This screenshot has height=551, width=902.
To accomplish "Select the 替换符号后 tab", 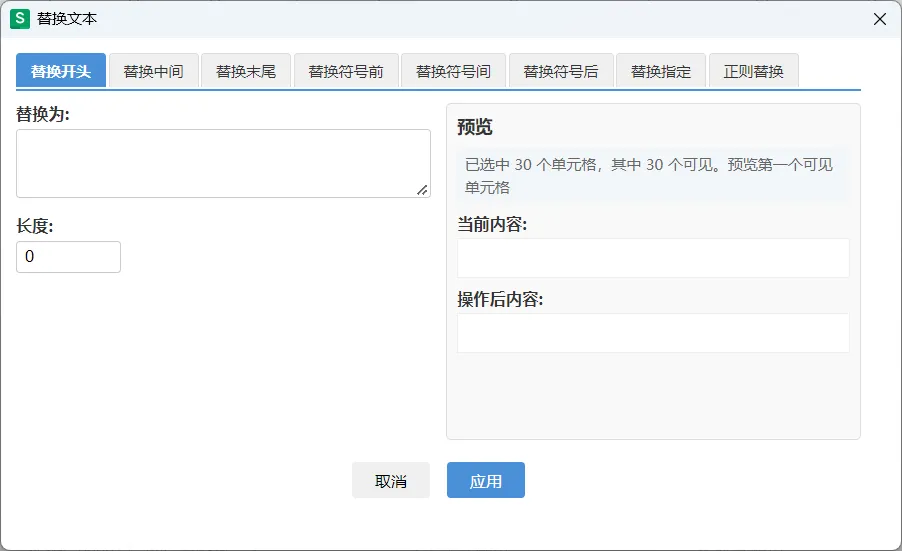I will coord(561,71).
